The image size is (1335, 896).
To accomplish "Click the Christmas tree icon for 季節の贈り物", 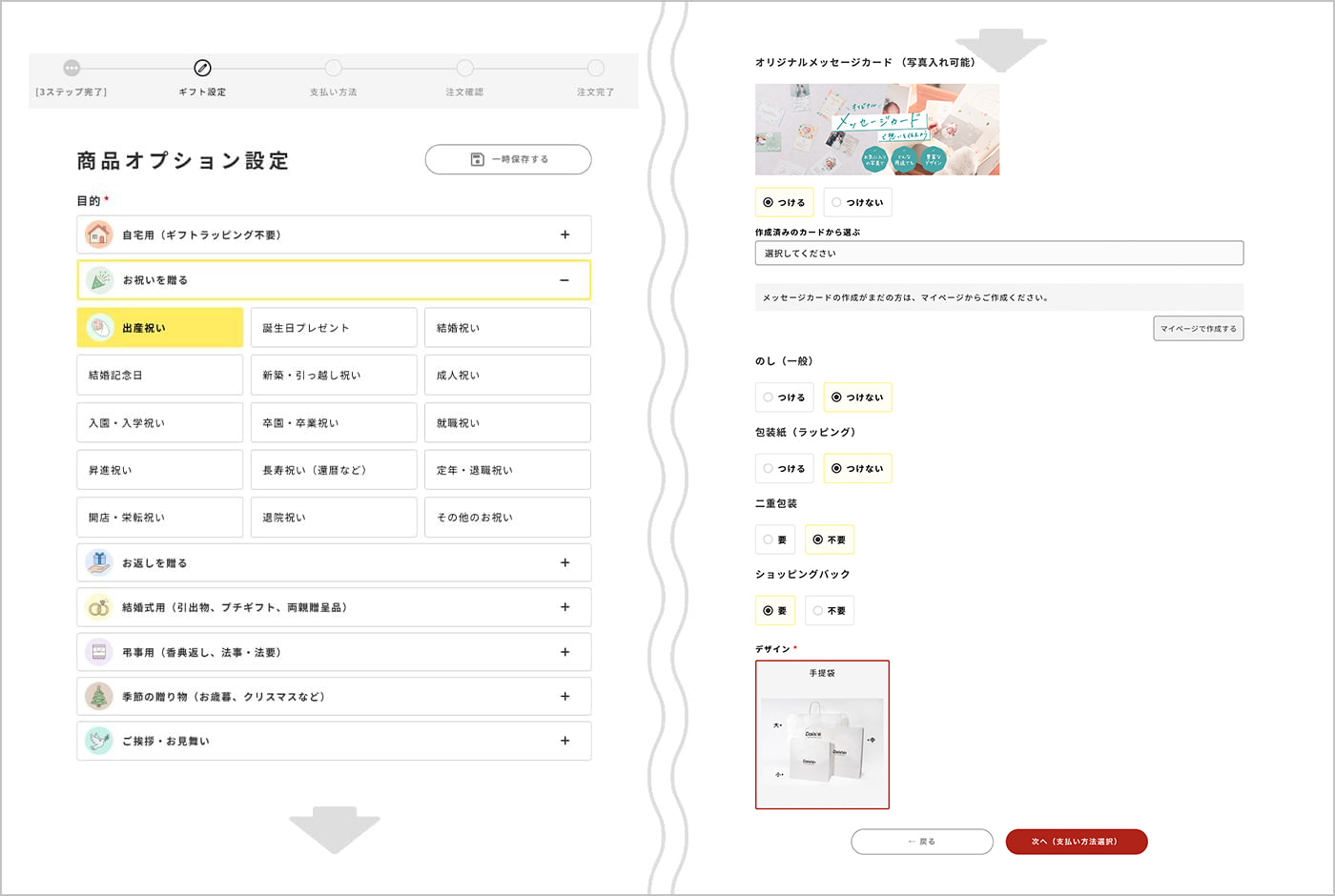I will coord(98,697).
